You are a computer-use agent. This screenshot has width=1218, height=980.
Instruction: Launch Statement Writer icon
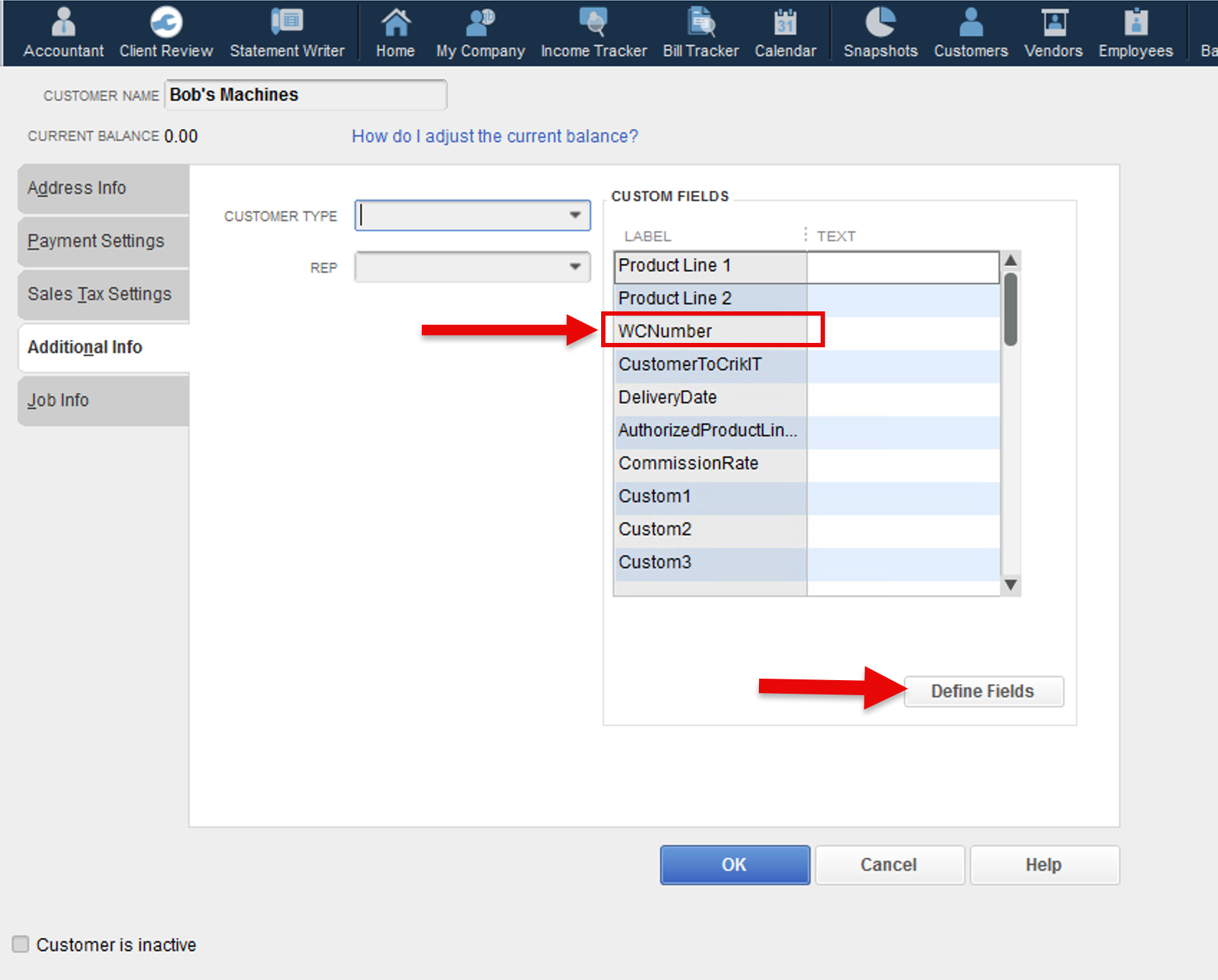[287, 32]
